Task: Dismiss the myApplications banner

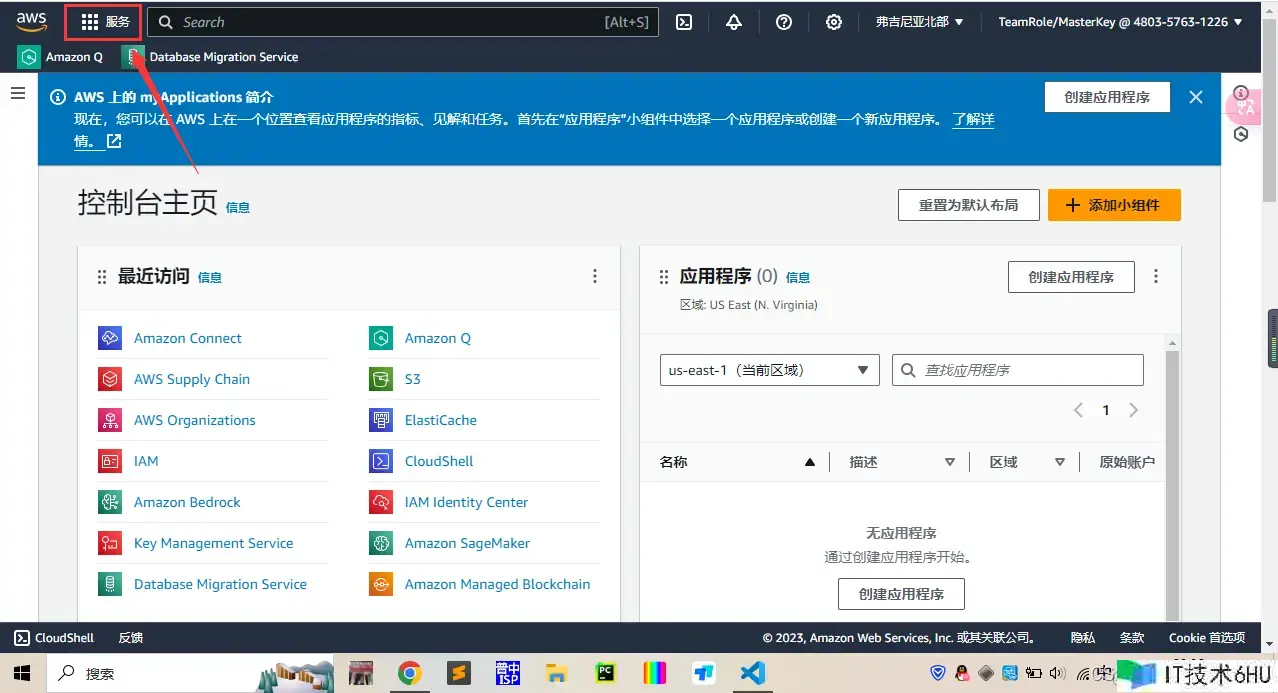Action: tap(1196, 97)
